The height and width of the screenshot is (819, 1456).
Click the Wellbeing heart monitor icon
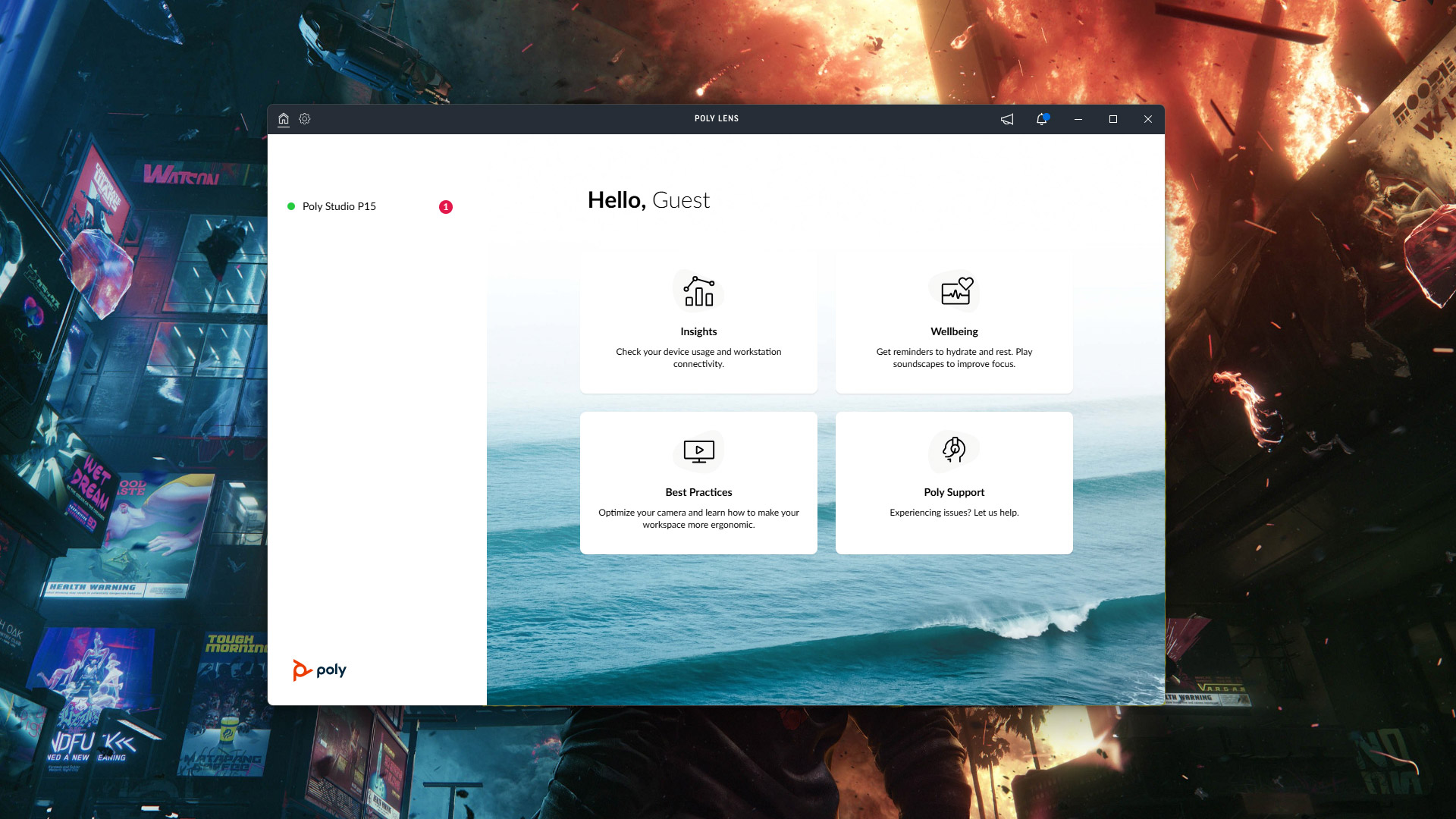(955, 291)
